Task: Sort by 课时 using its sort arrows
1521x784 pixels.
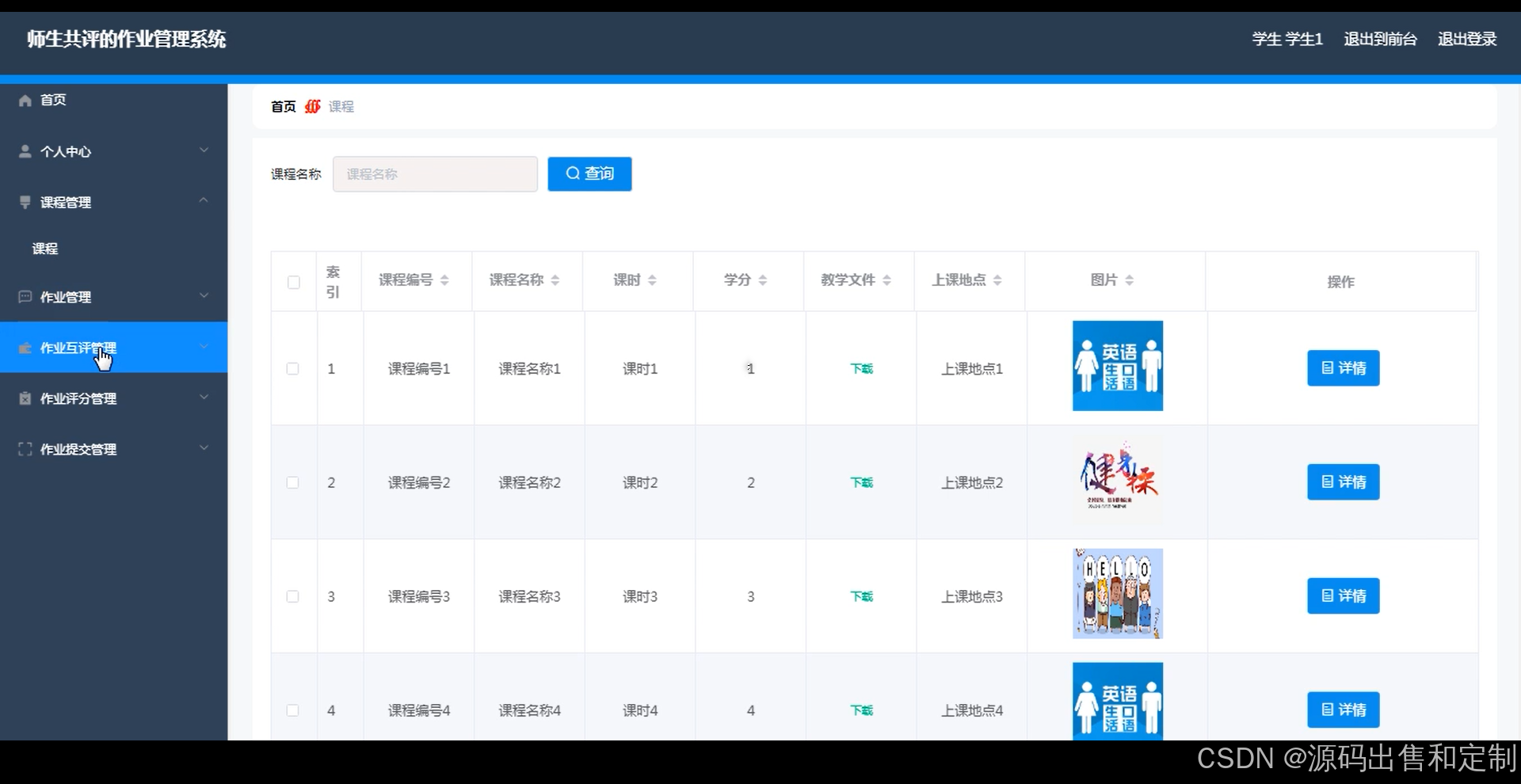Action: pyautogui.click(x=652, y=280)
